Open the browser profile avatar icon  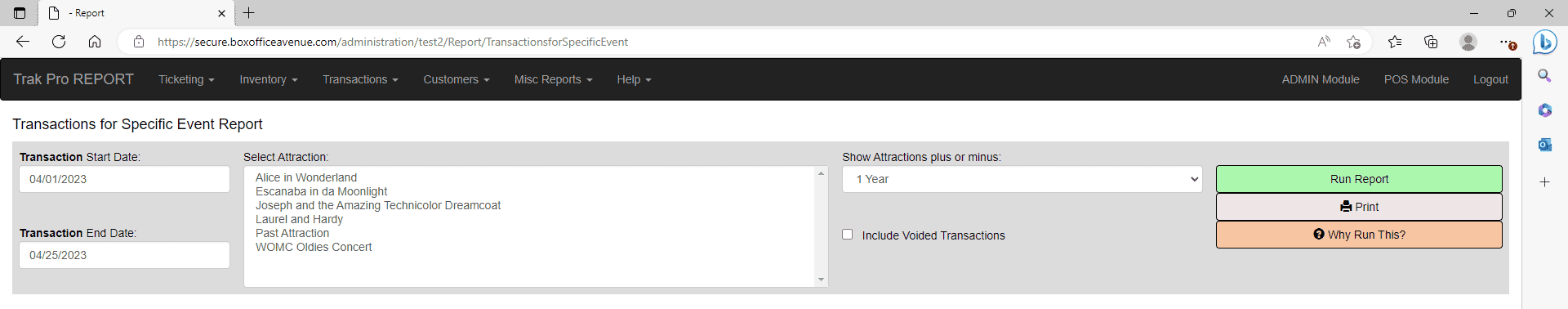(x=1468, y=42)
